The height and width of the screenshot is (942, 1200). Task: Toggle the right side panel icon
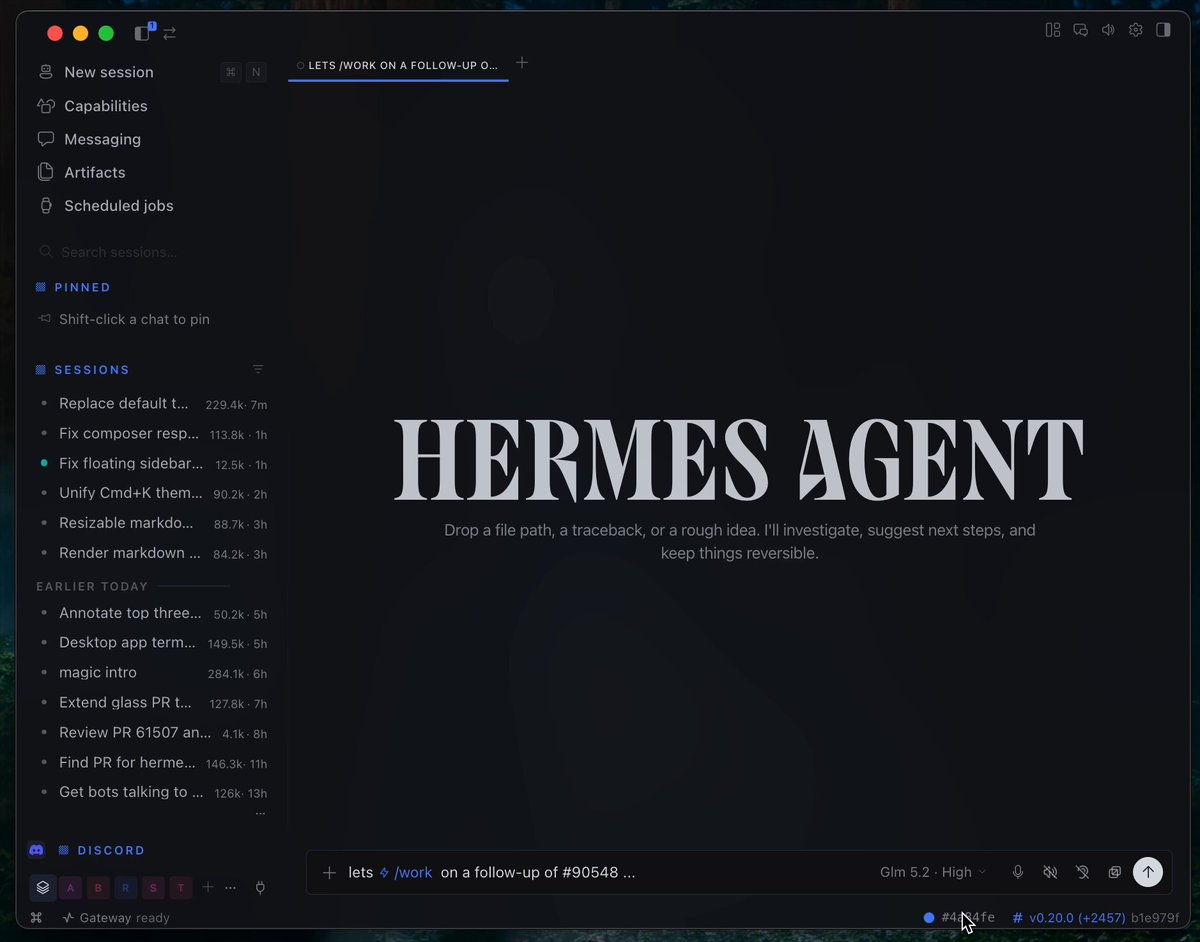click(x=1163, y=30)
